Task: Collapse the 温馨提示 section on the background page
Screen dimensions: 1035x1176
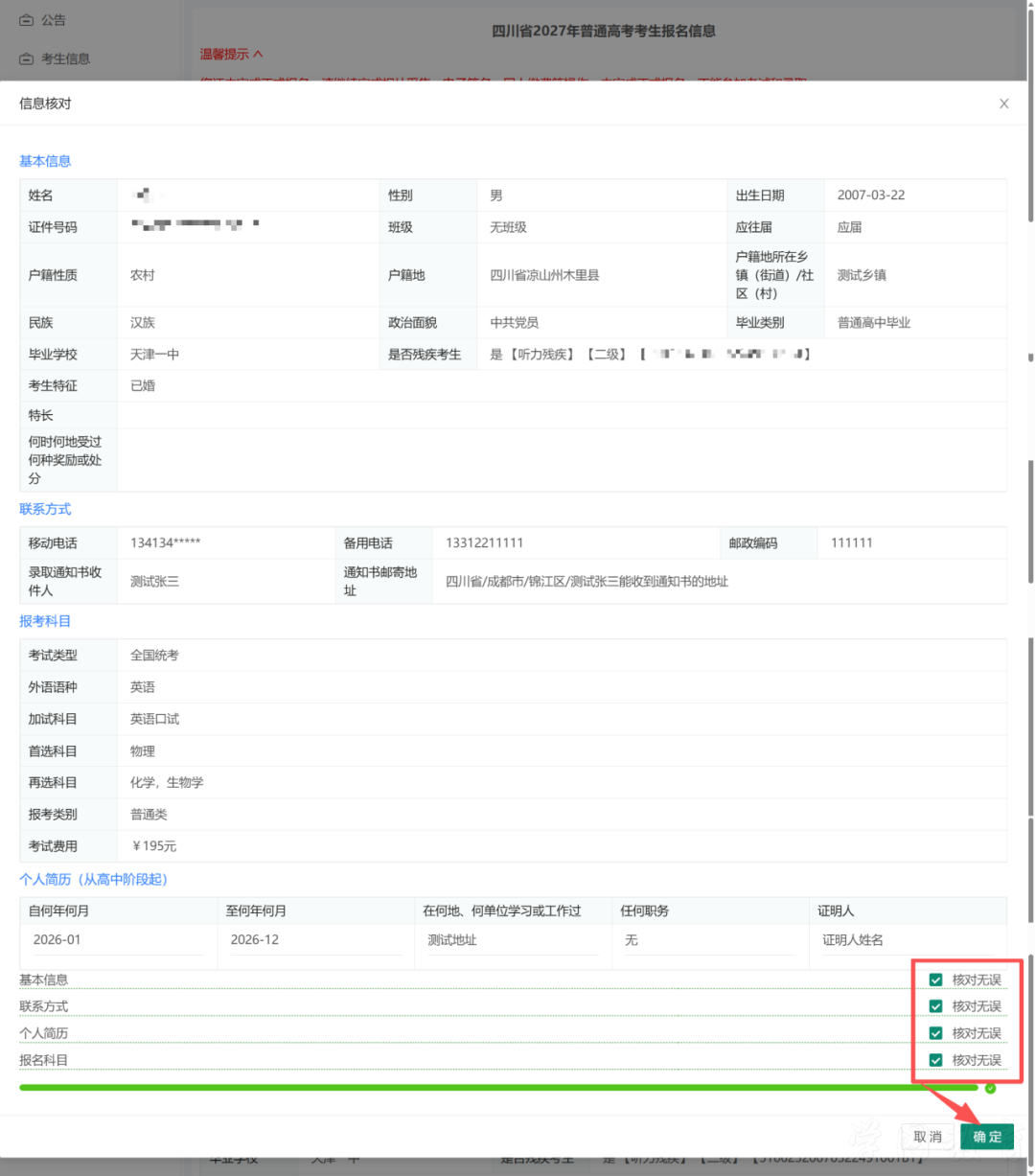Action: 231,54
